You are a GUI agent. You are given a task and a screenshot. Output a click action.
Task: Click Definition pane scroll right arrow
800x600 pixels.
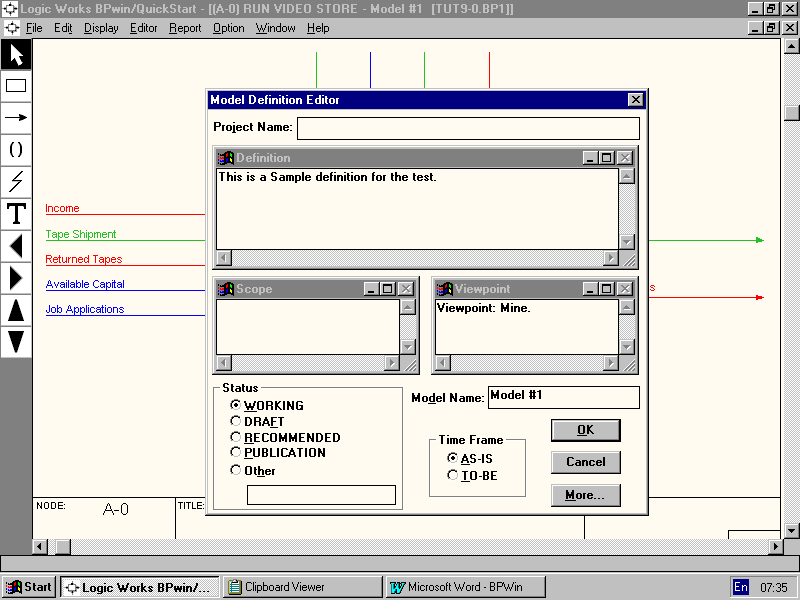[x=611, y=258]
